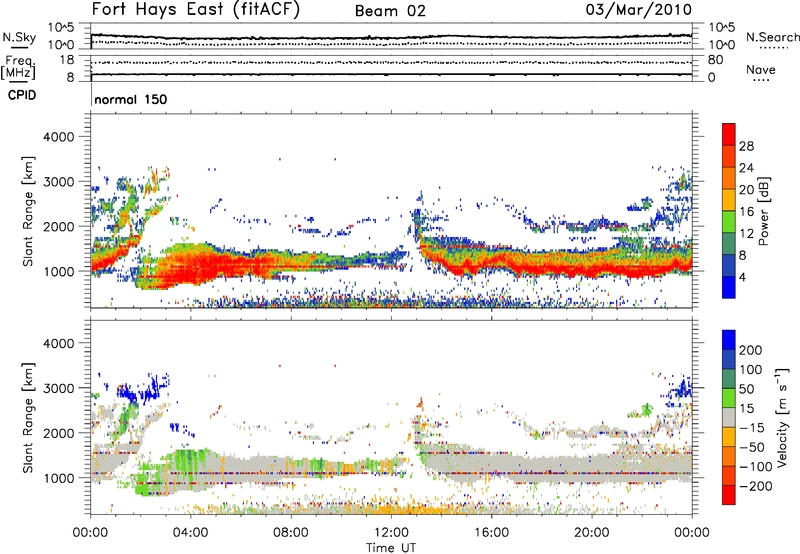
Task: Select the '-100' label on the Velocity colorbar
Action: (756, 467)
